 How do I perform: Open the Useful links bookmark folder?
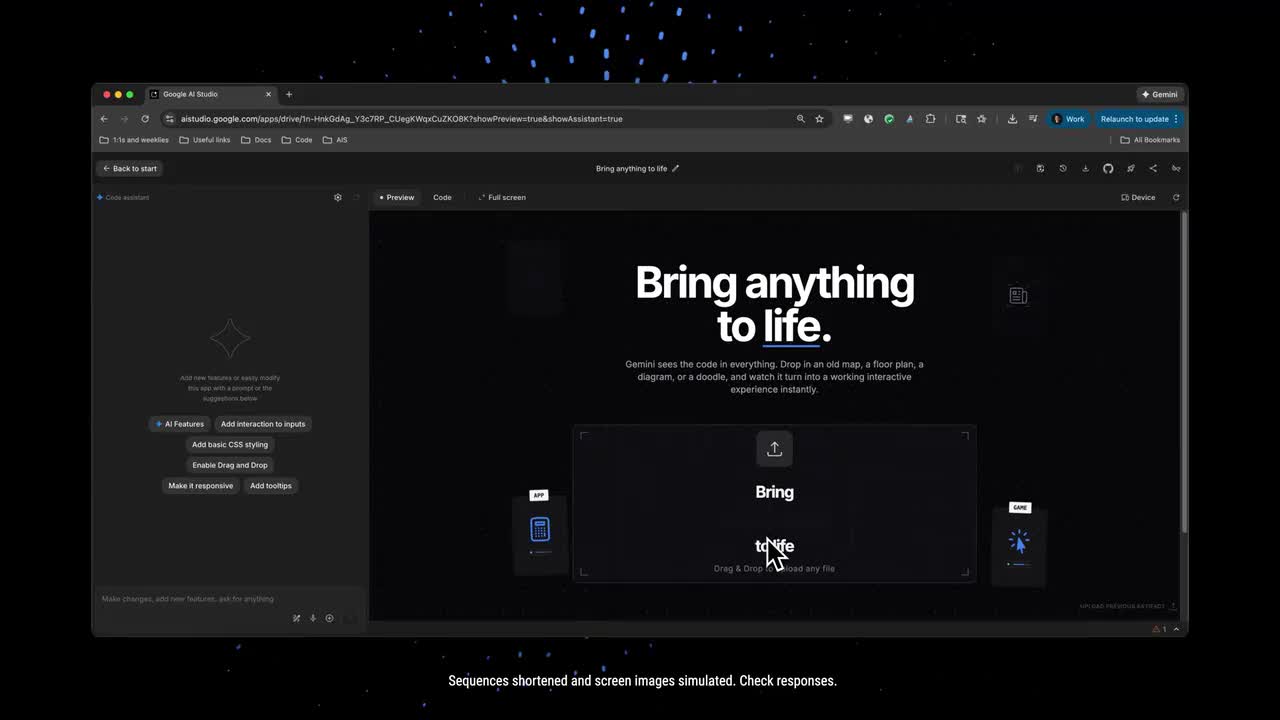click(x=205, y=140)
